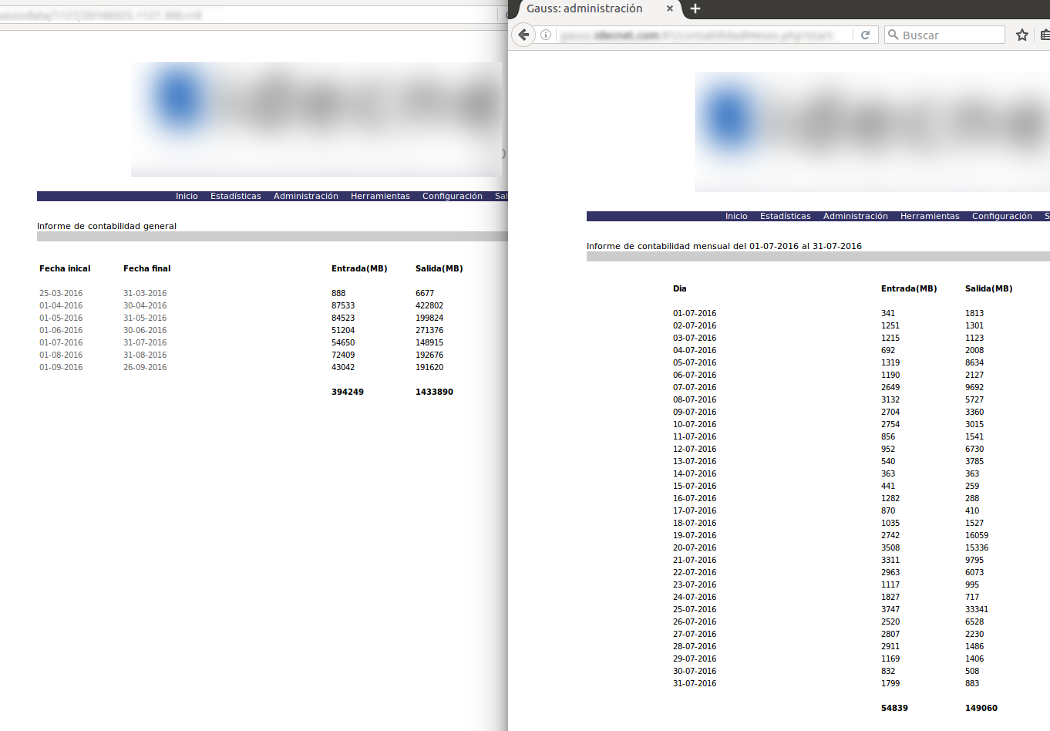The width and height of the screenshot is (1050, 731).
Task: Open Estadísticas in the right window menu
Action: pos(785,216)
